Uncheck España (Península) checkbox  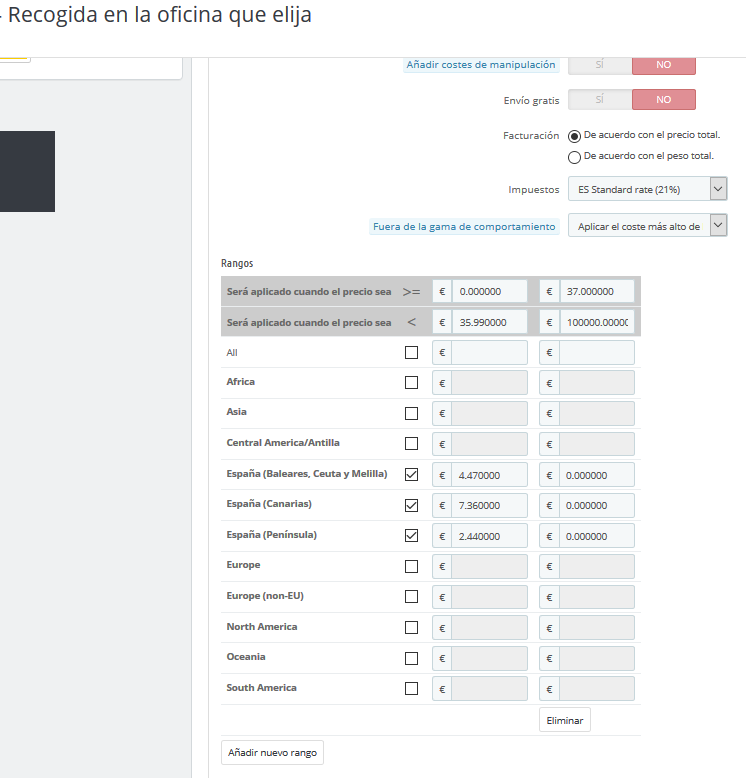411,535
